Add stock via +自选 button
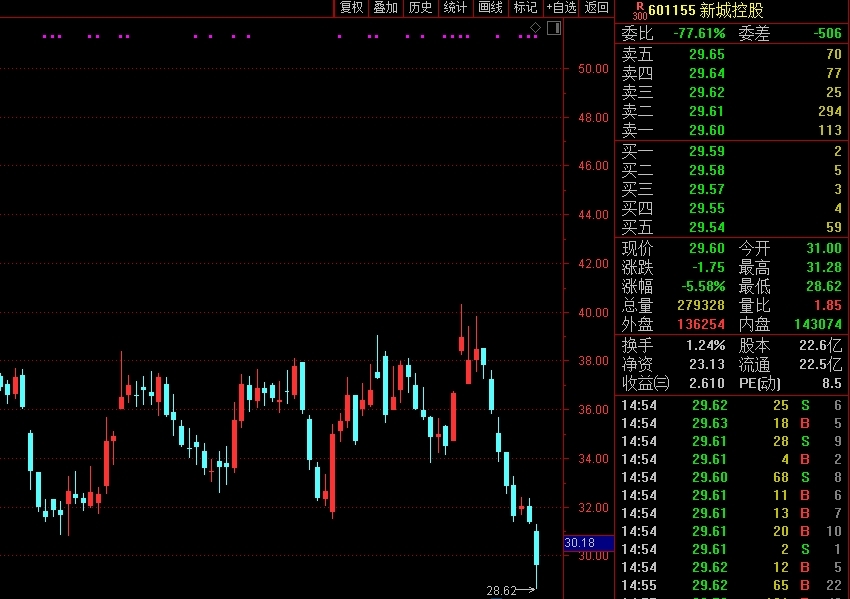Viewport: 850px width, 599px height. tap(561, 8)
